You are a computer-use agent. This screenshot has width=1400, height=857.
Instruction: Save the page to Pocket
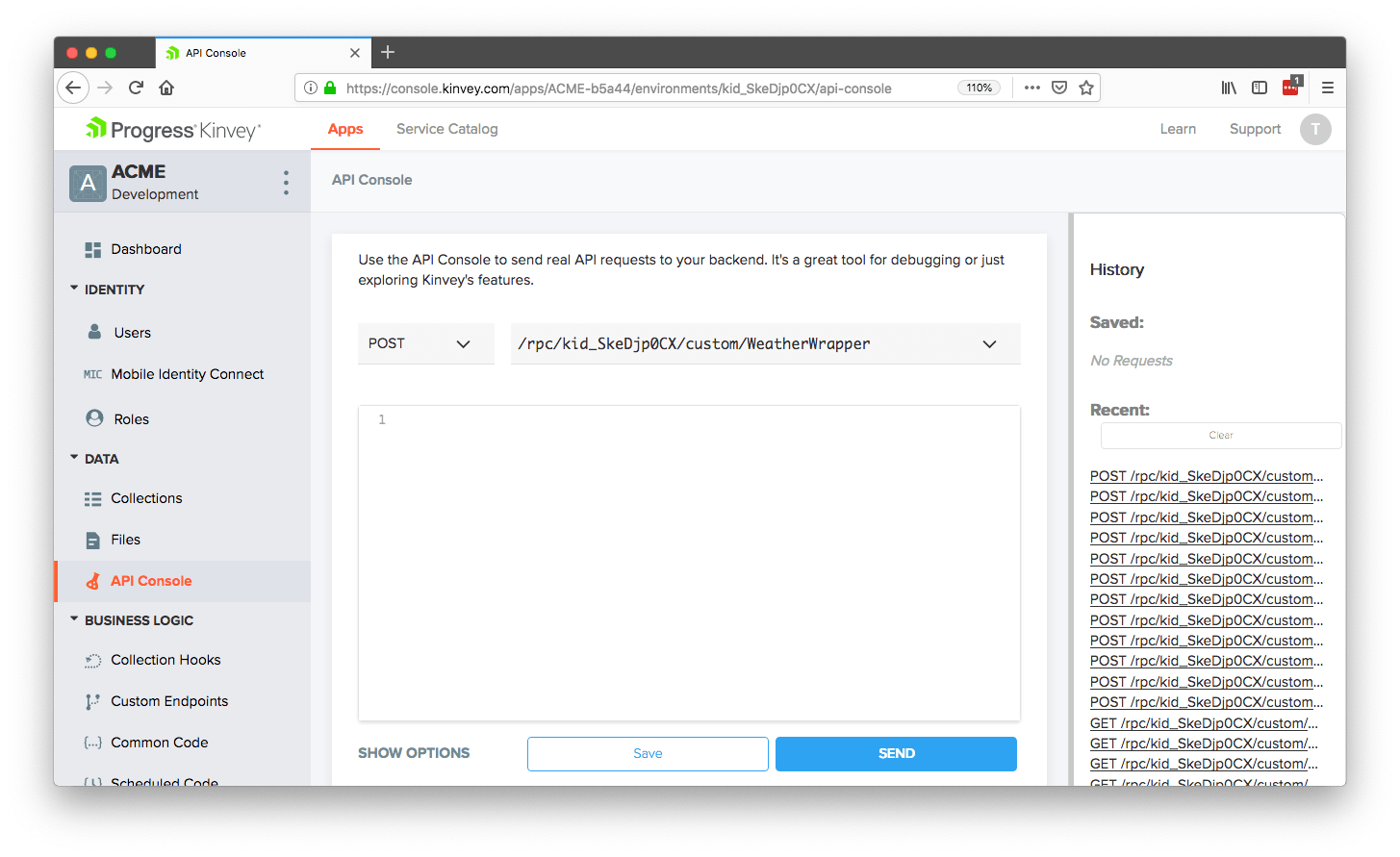tap(1059, 88)
